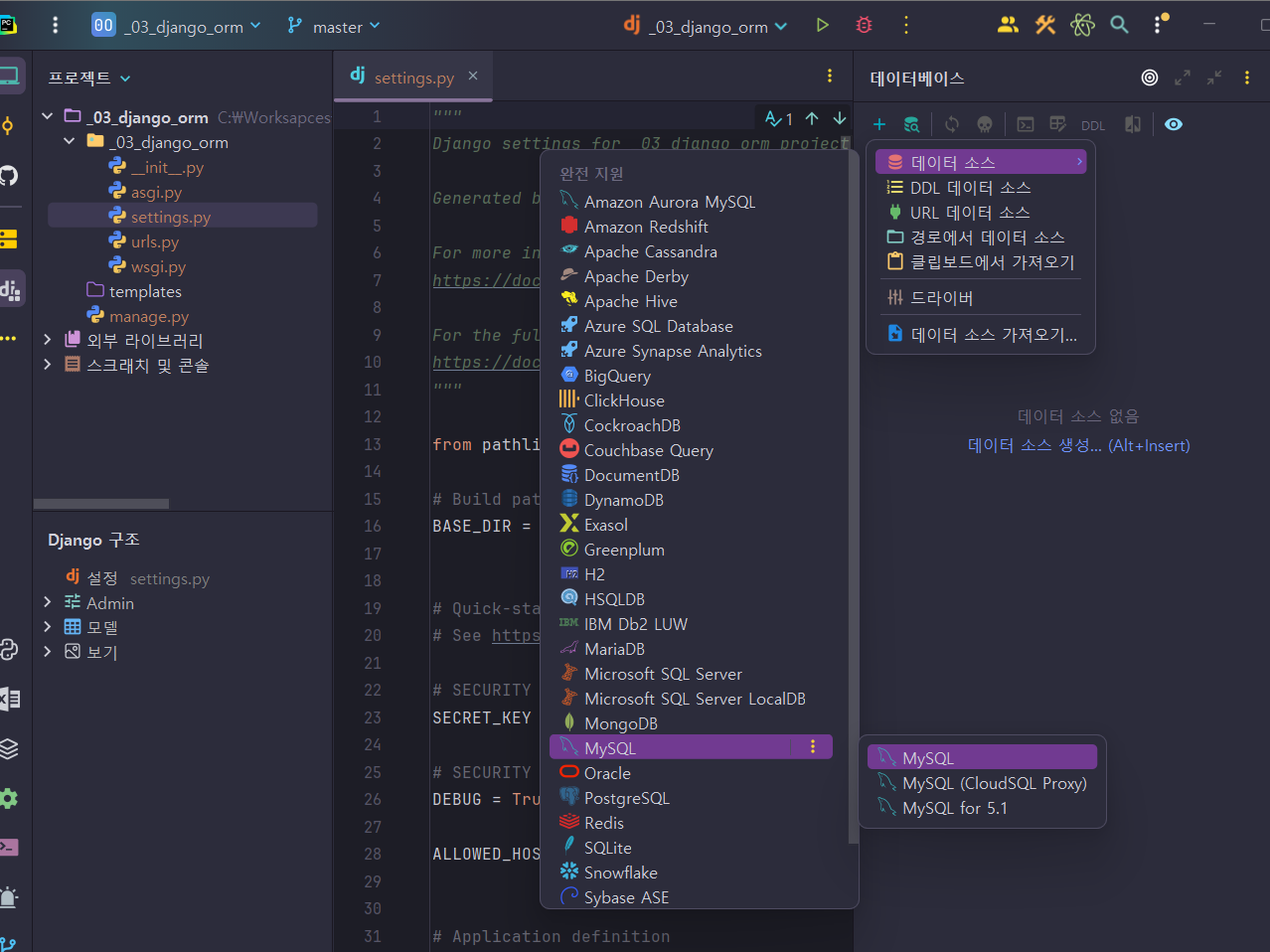Open Python Packages layers sidebar icon
This screenshot has height=952, width=1270.
[x=8, y=748]
